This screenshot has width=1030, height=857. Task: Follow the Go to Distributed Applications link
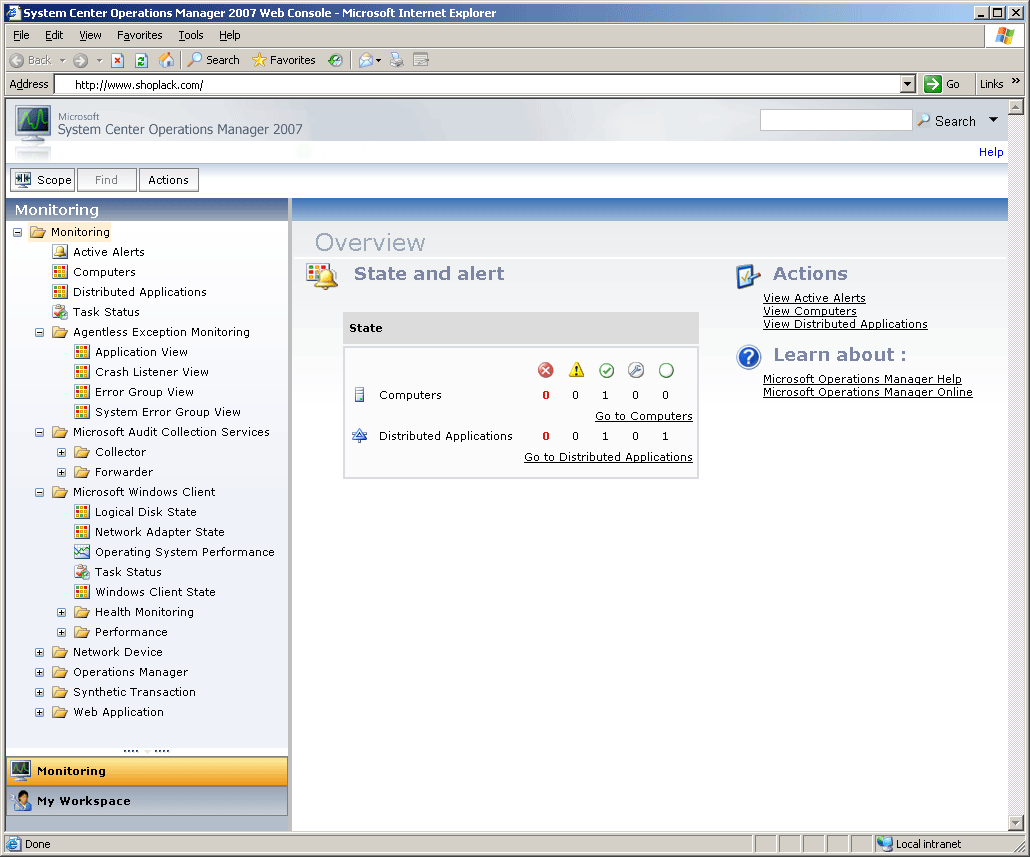[x=608, y=457]
